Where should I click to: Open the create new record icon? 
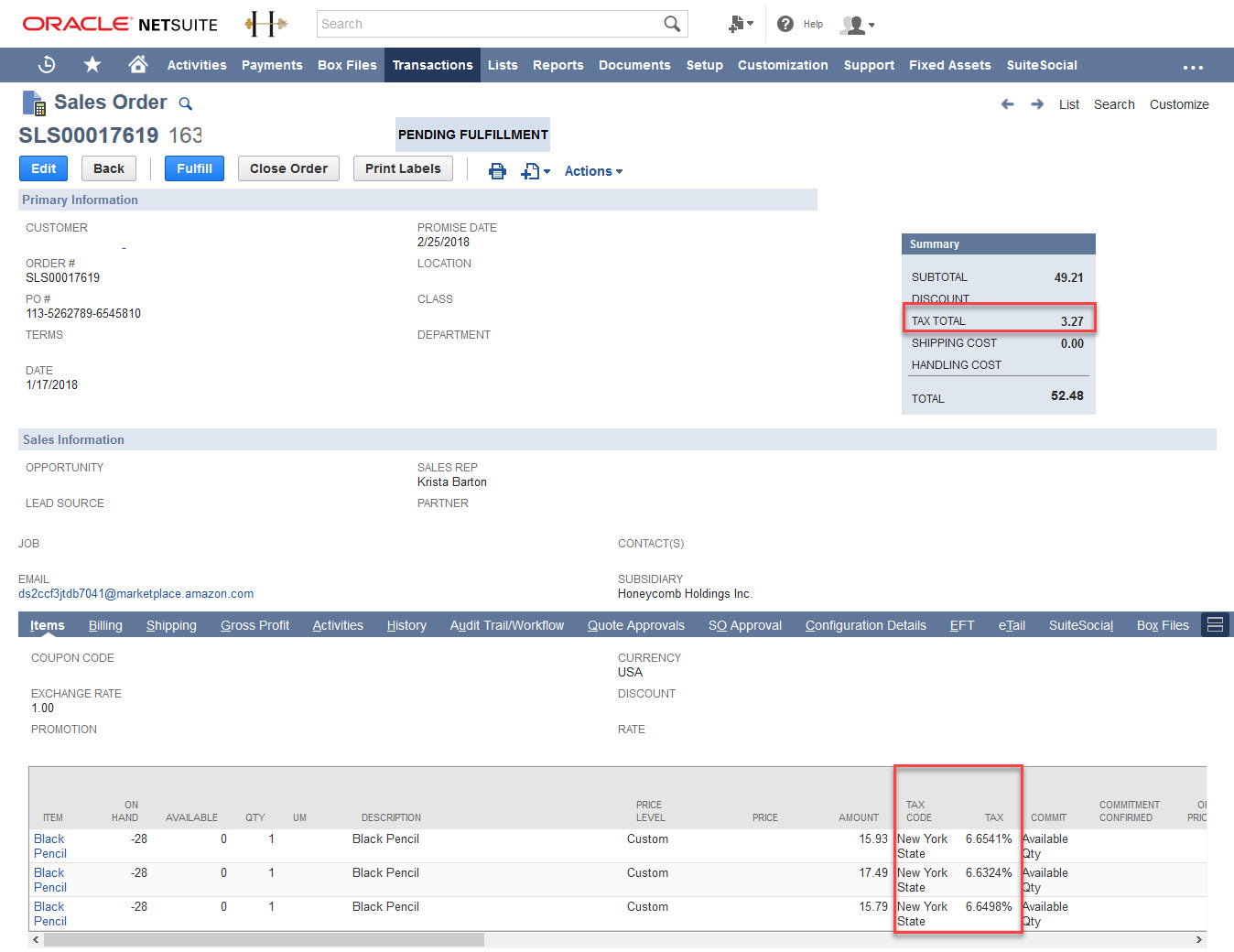(x=740, y=24)
